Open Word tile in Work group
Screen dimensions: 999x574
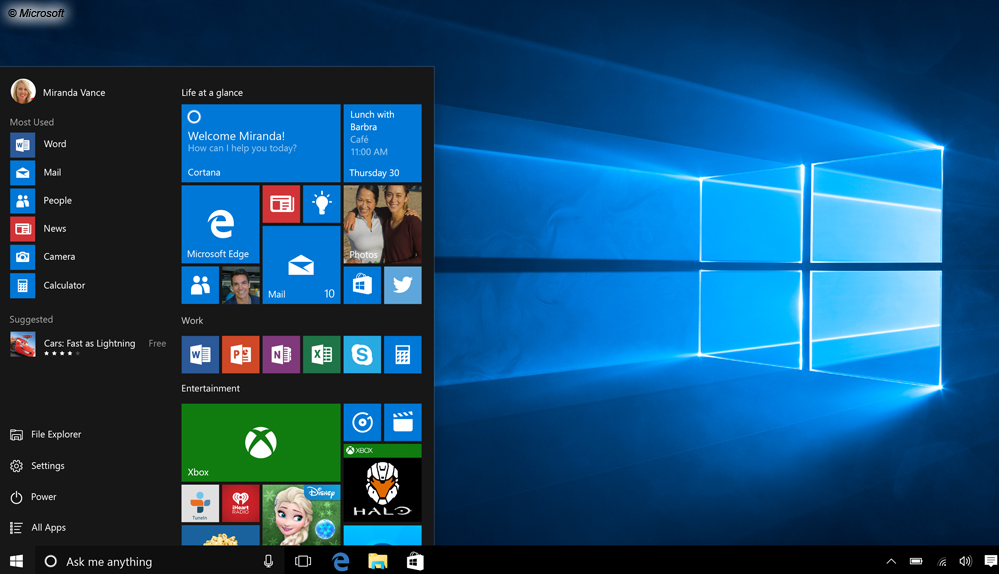(200, 354)
